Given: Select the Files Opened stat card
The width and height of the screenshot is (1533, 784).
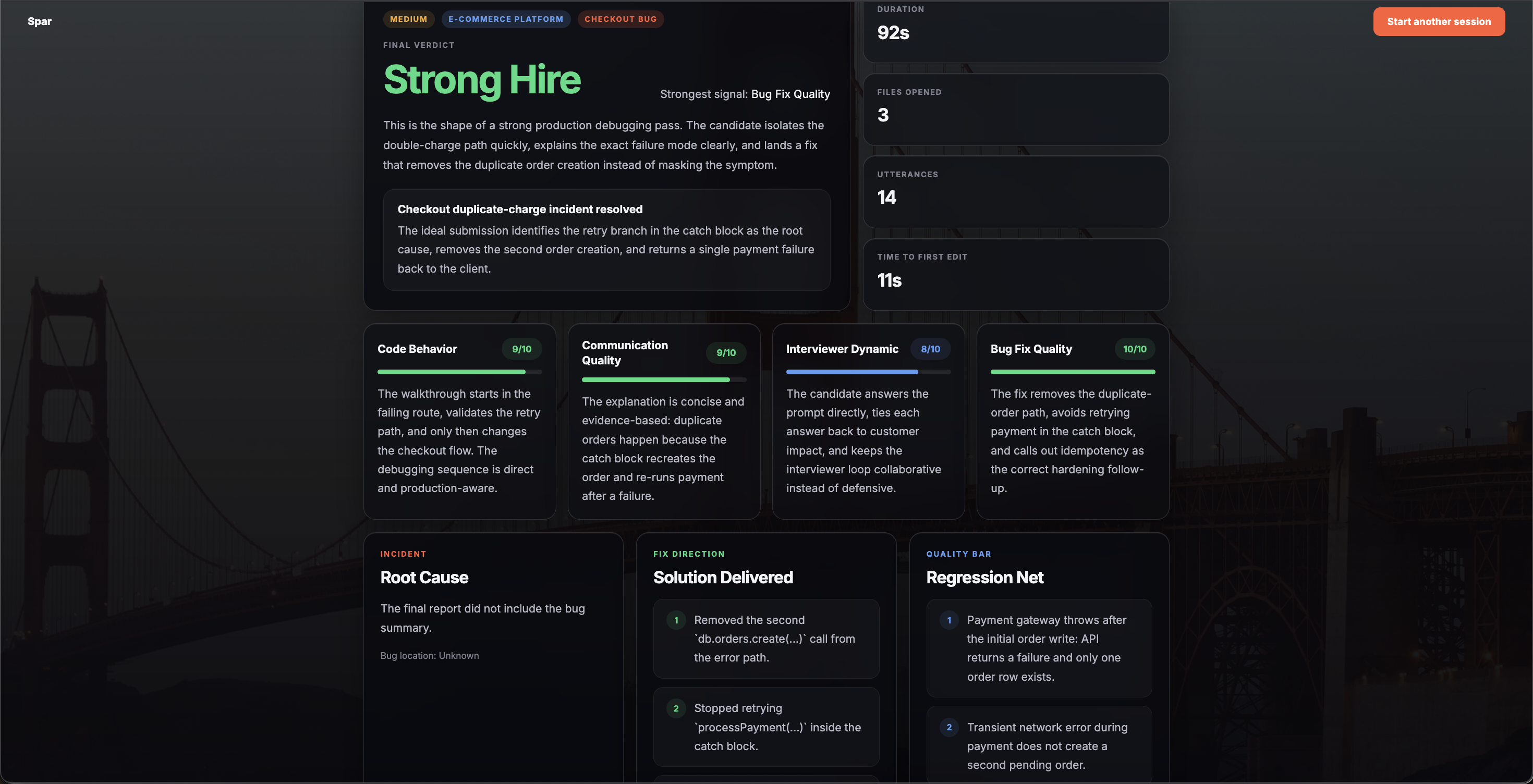Looking at the screenshot, I should (x=1015, y=109).
